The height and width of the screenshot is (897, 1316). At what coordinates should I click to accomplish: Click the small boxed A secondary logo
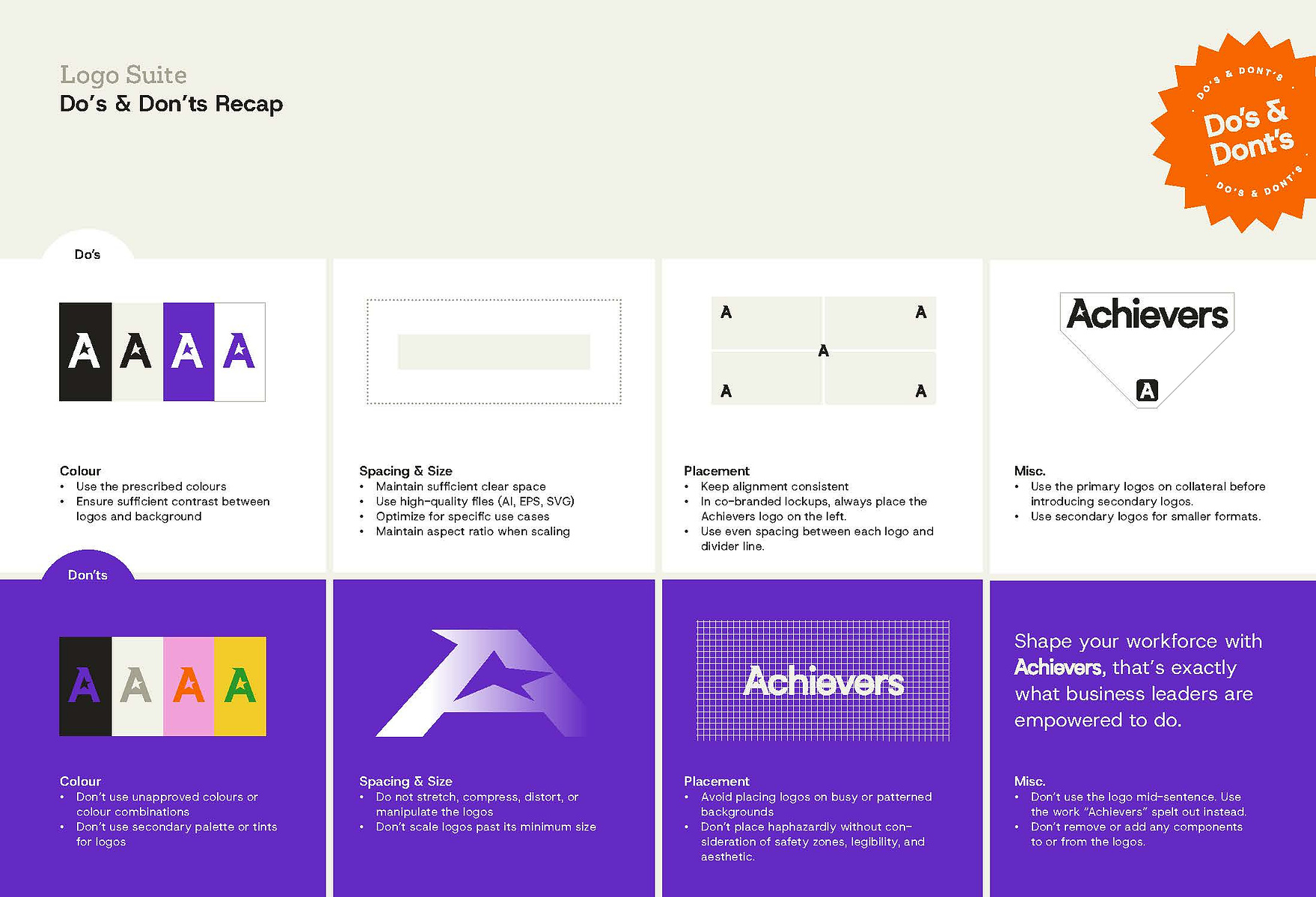[x=1147, y=391]
